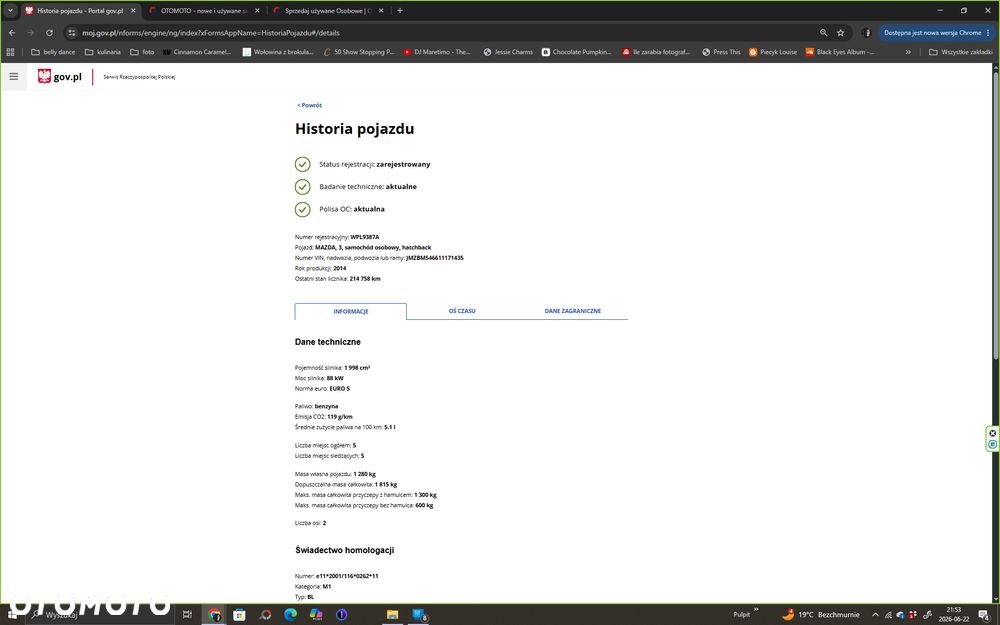Open the DJ Maretimo YouTube bookmark
This screenshot has height=625, width=1000.
(437, 52)
